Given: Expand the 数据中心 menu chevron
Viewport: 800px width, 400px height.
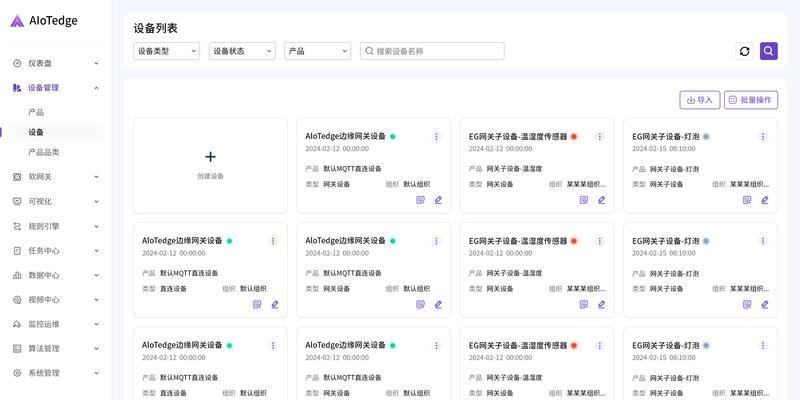Looking at the screenshot, I should coord(96,275).
